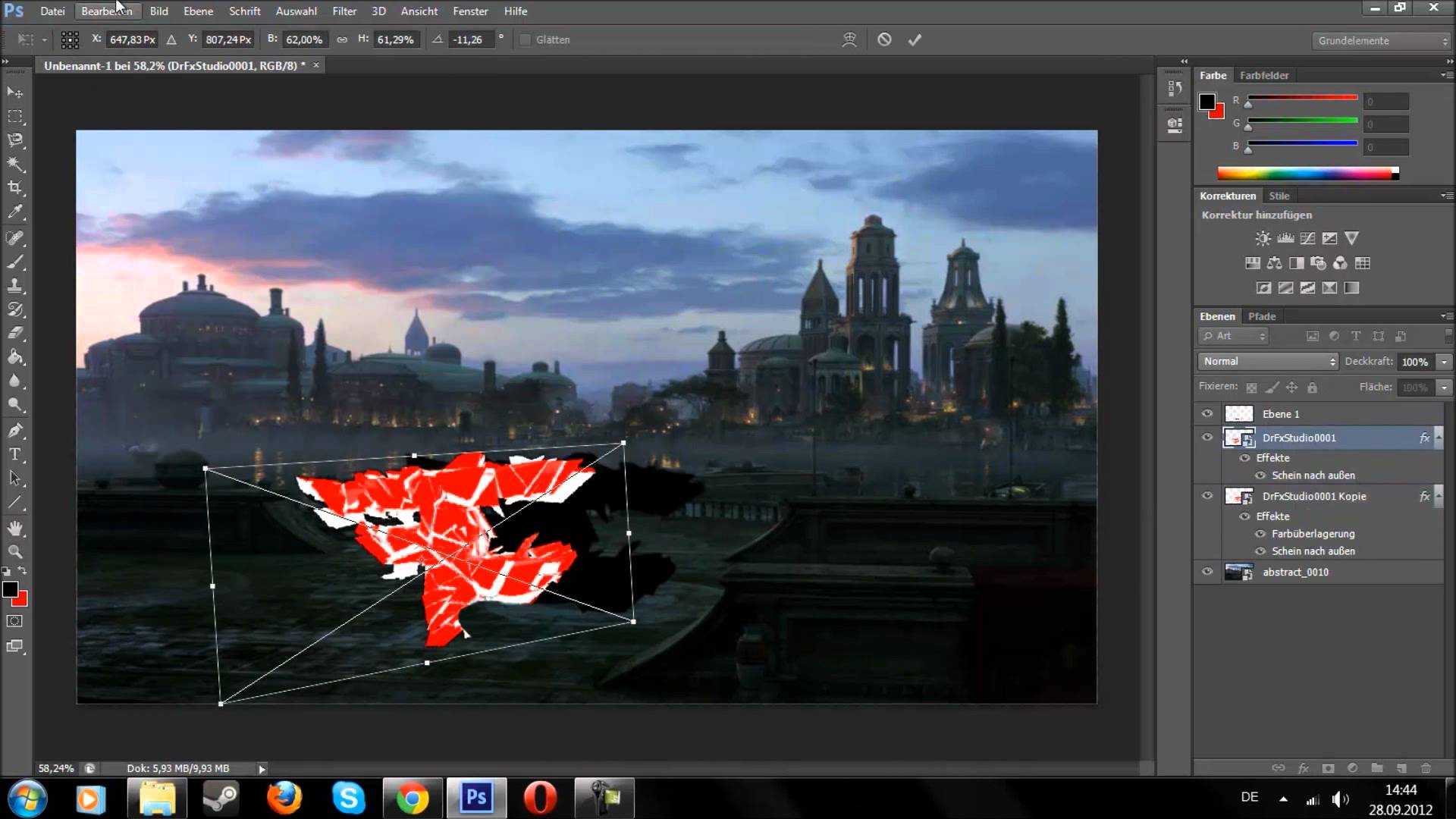This screenshot has width=1456, height=819.
Task: Click the delete layer trash icon
Action: (x=1426, y=768)
